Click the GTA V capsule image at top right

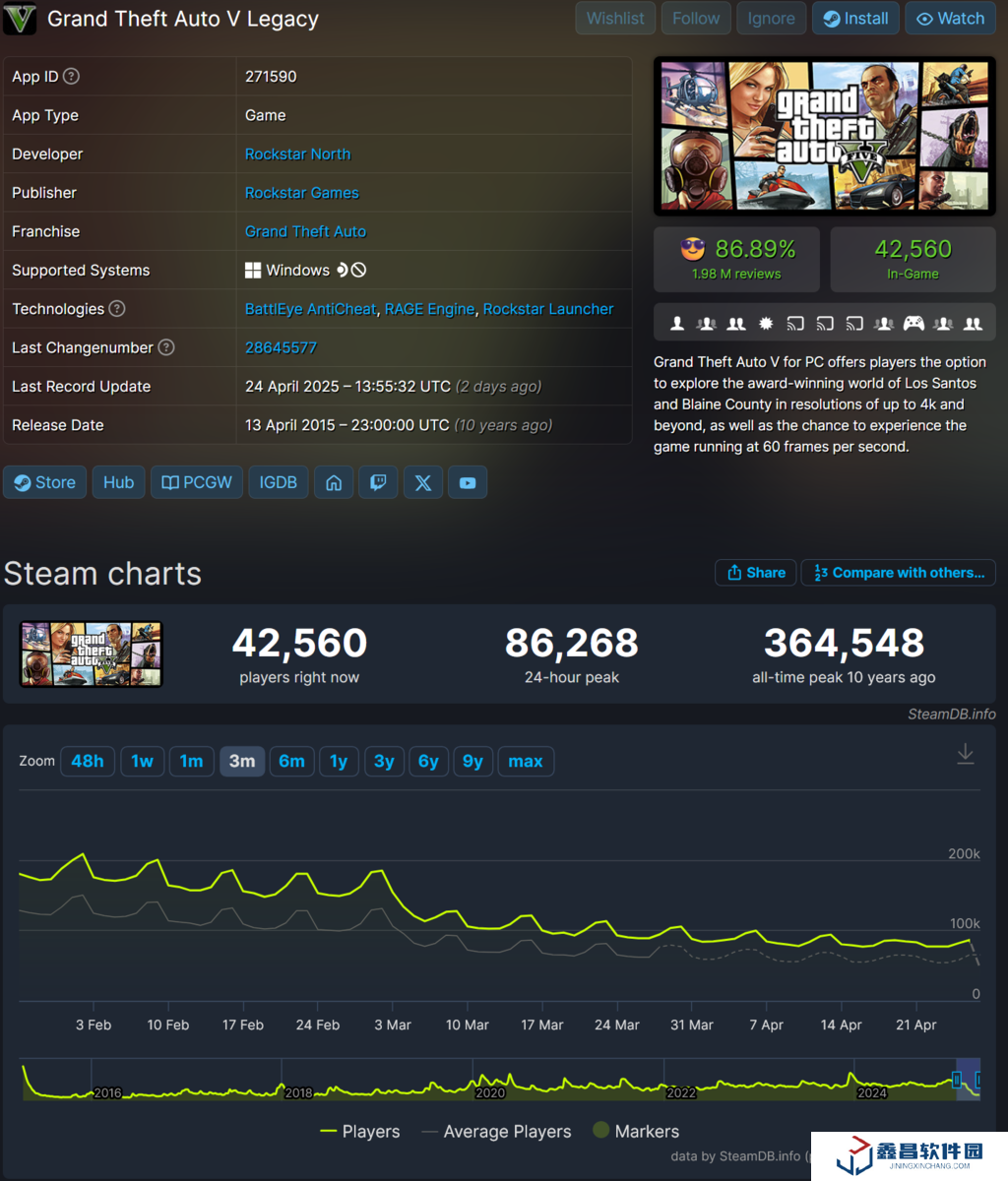(824, 136)
